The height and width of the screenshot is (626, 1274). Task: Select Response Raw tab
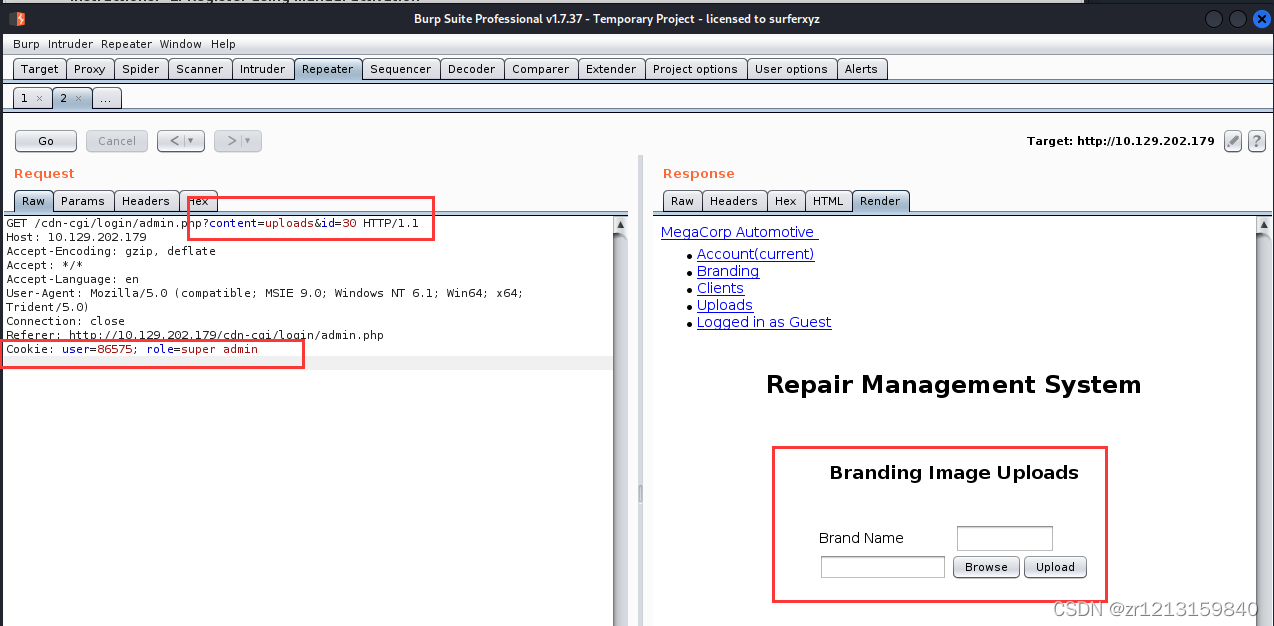coord(682,201)
